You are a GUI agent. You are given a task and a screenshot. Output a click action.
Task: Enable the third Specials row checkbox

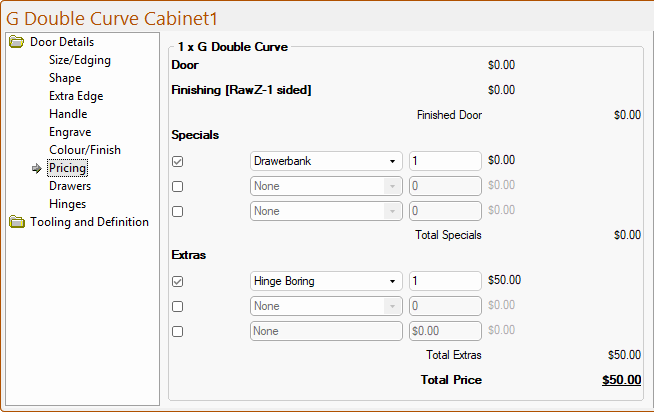tap(178, 211)
